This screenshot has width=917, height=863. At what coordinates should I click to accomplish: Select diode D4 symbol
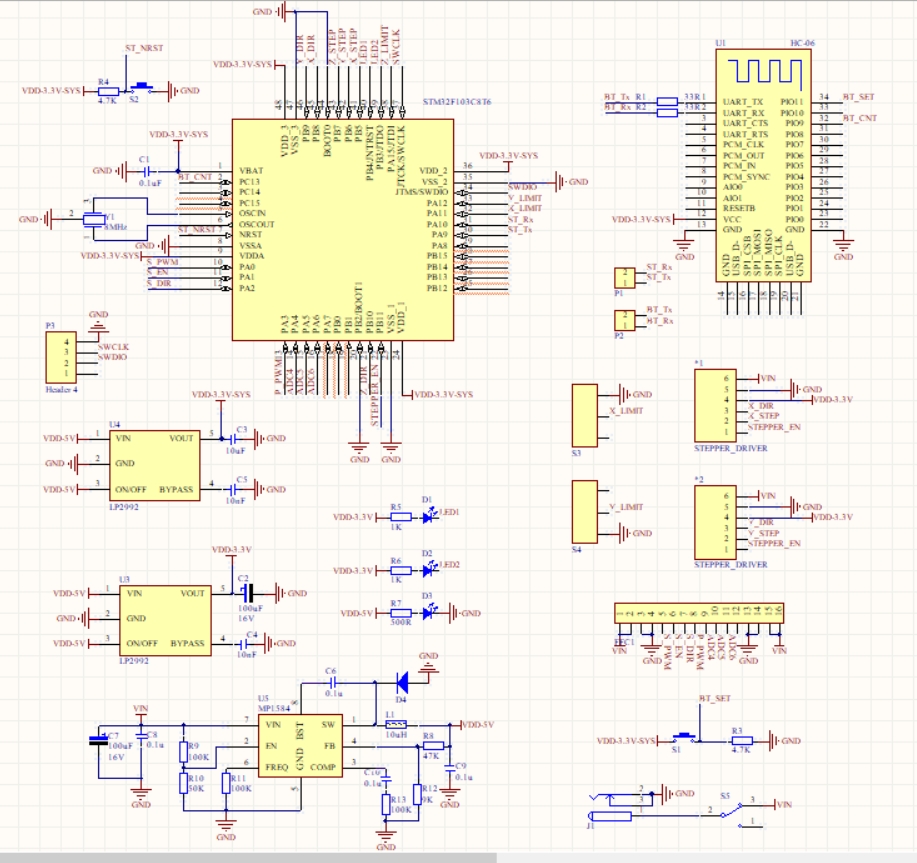coord(402,682)
